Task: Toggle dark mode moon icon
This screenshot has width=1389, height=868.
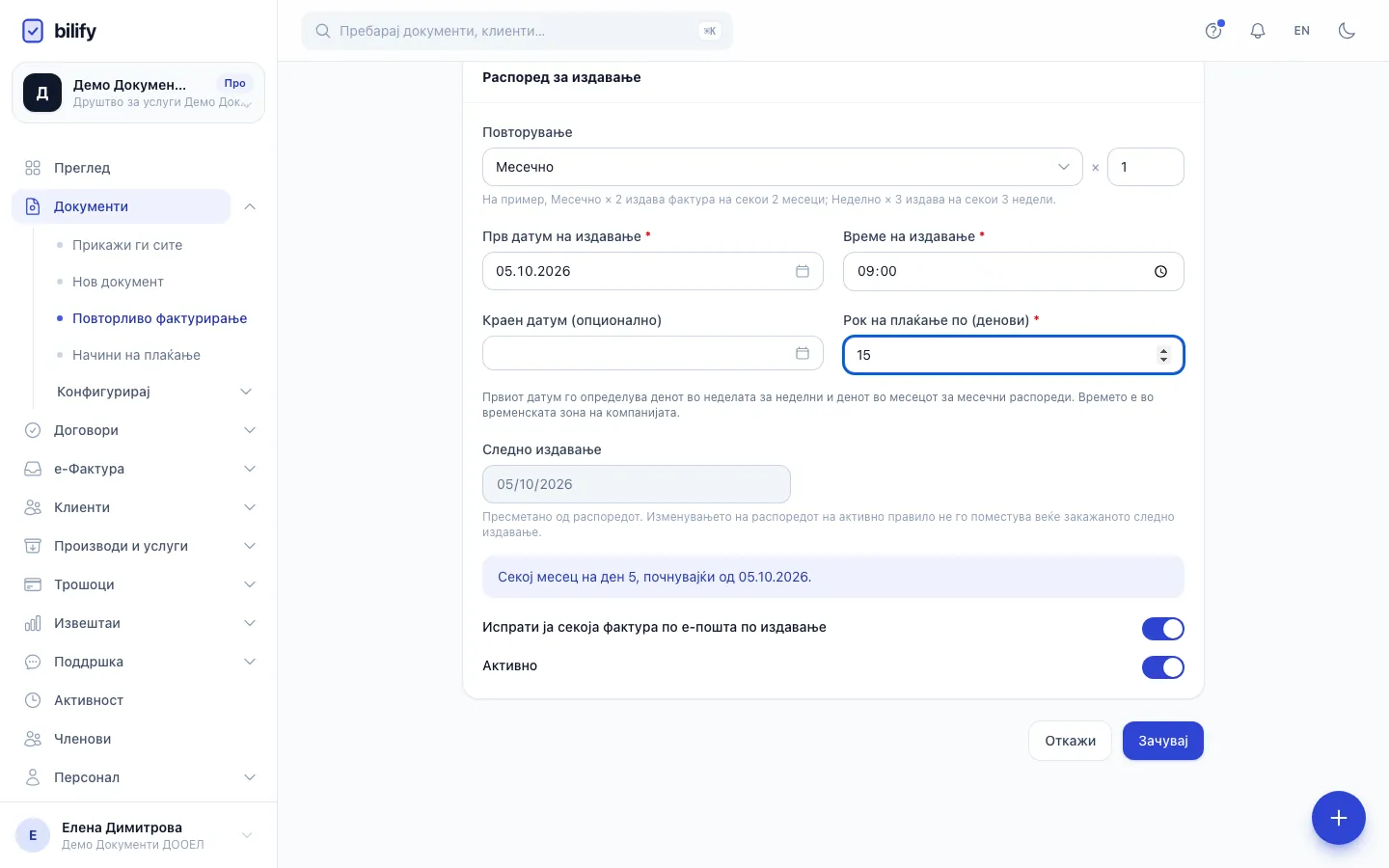Action: point(1347,31)
